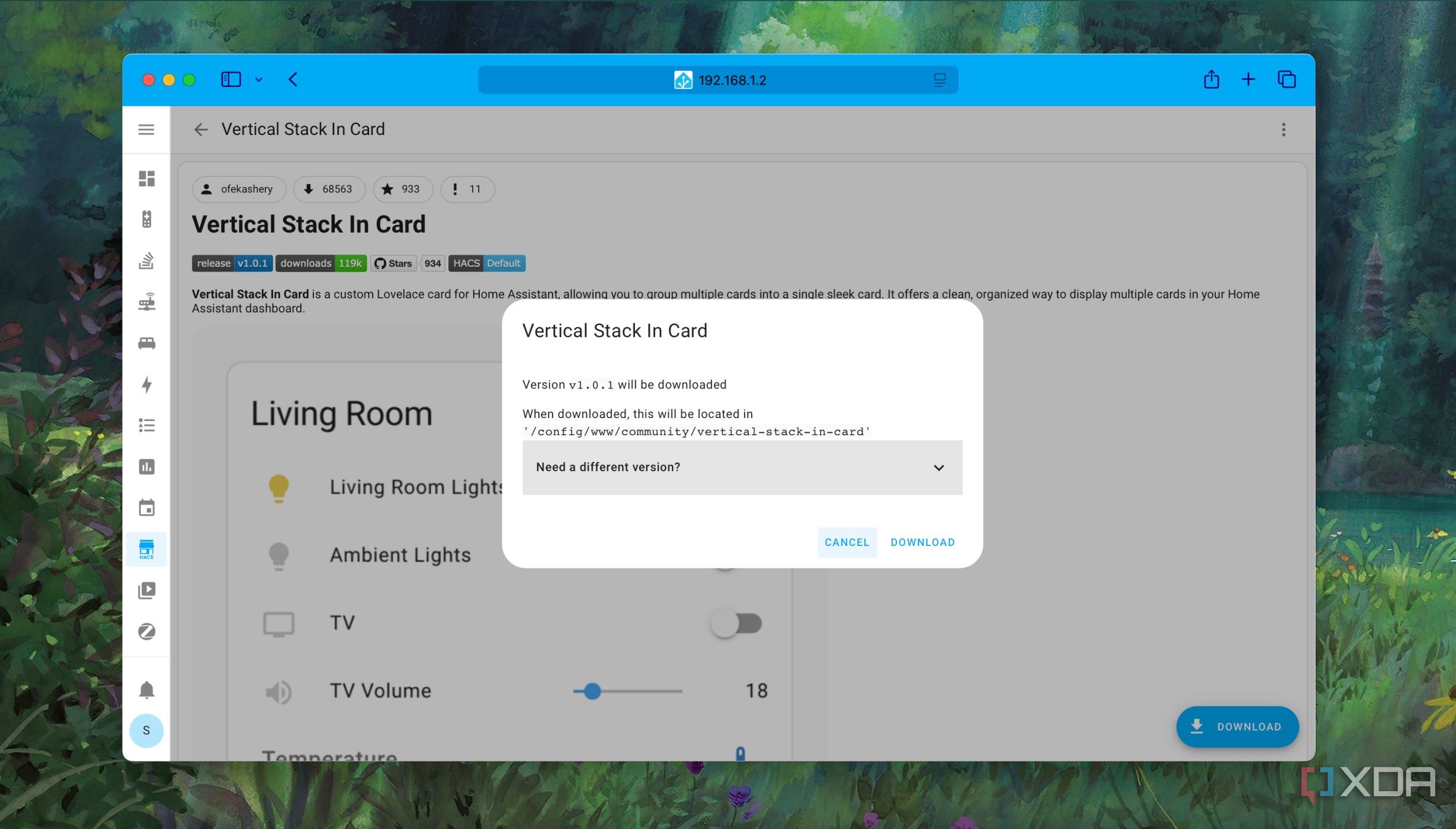Click the HACS Default badge
This screenshot has width=1456, height=829.
pos(486,263)
